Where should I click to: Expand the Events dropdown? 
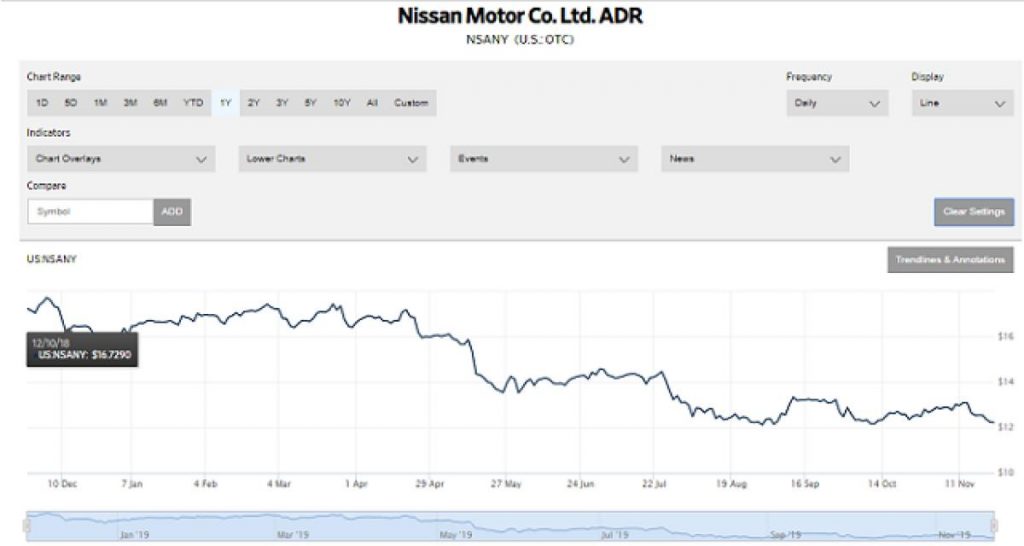(544, 159)
